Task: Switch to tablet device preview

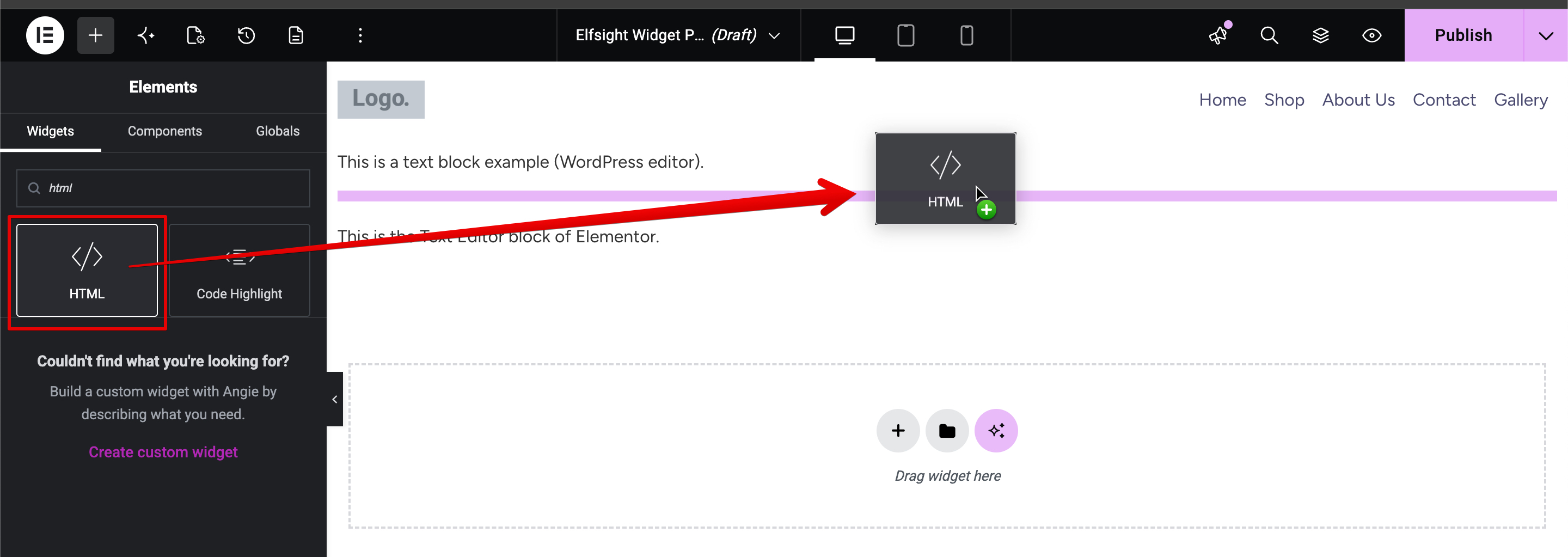Action: [905, 35]
